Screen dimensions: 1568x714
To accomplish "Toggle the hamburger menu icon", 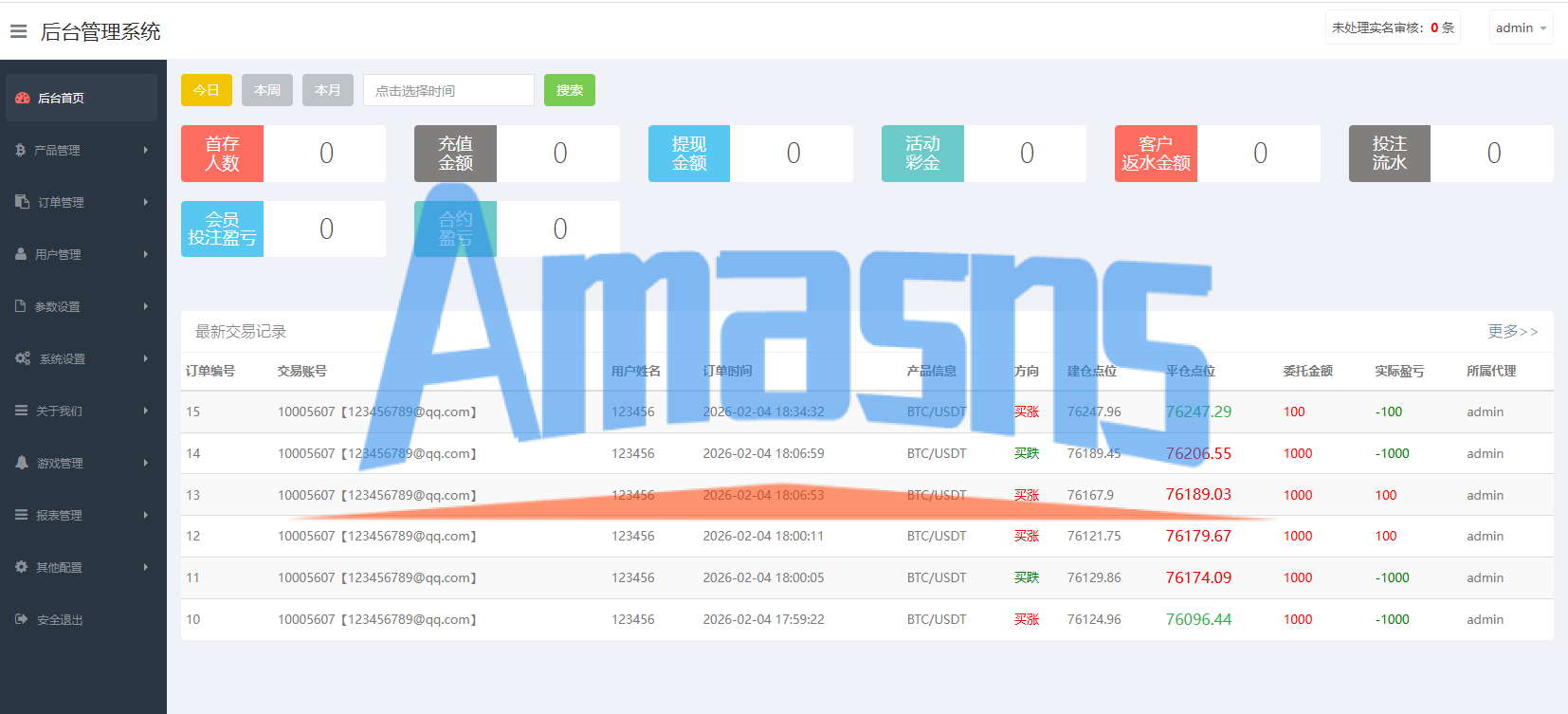I will 18,31.
